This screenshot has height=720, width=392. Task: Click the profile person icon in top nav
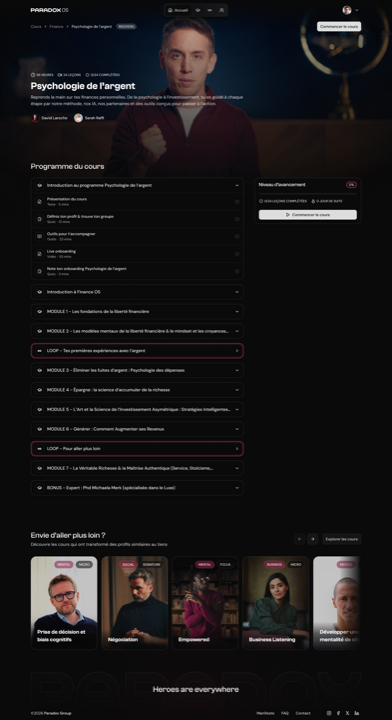coord(222,10)
